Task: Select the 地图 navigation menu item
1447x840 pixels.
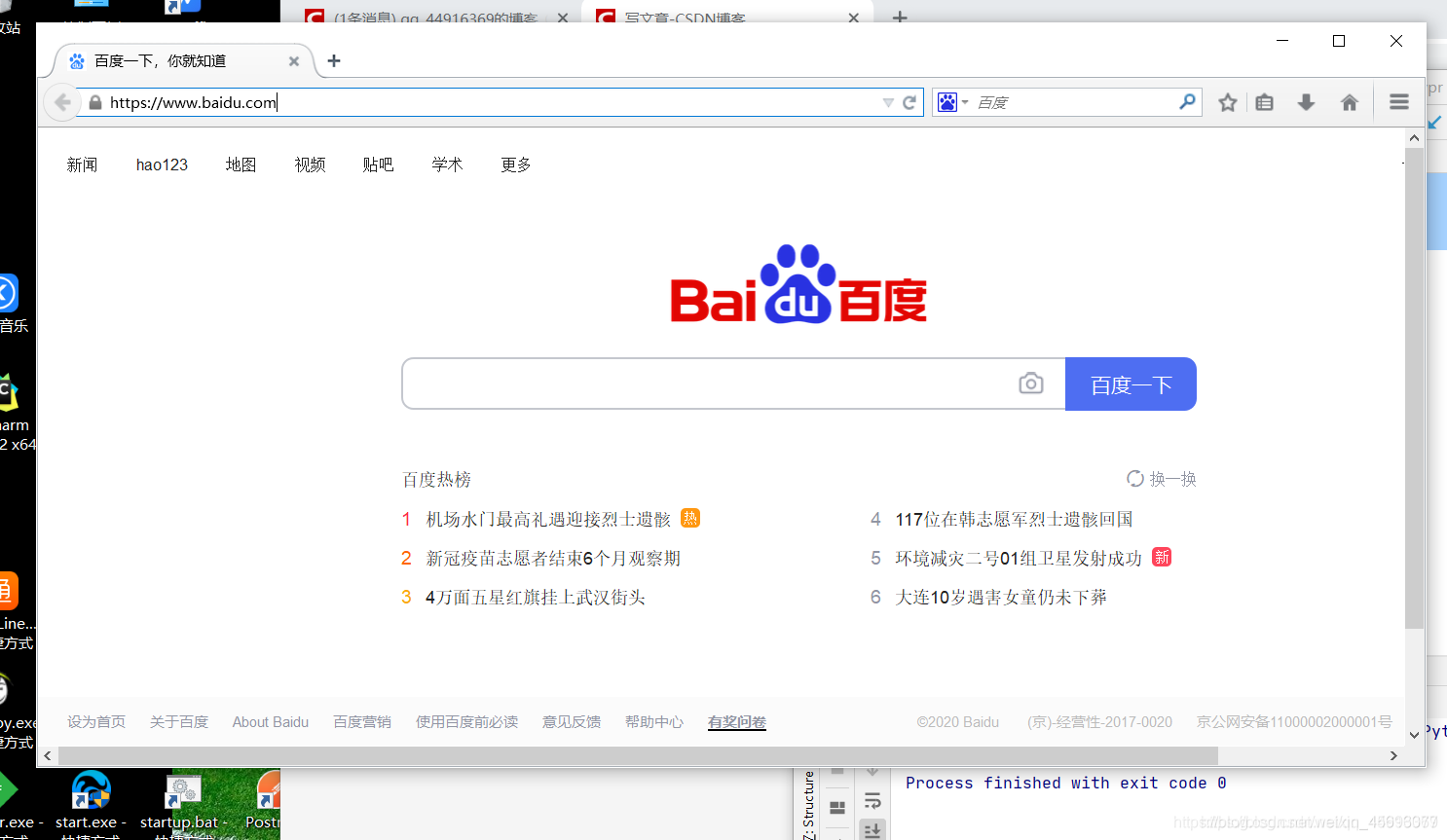Action: 241,164
